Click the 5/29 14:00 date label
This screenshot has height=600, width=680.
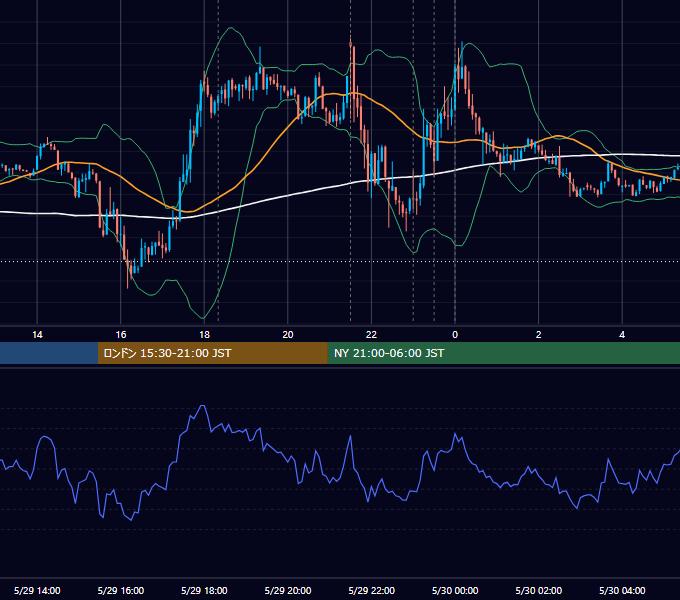tap(37, 590)
